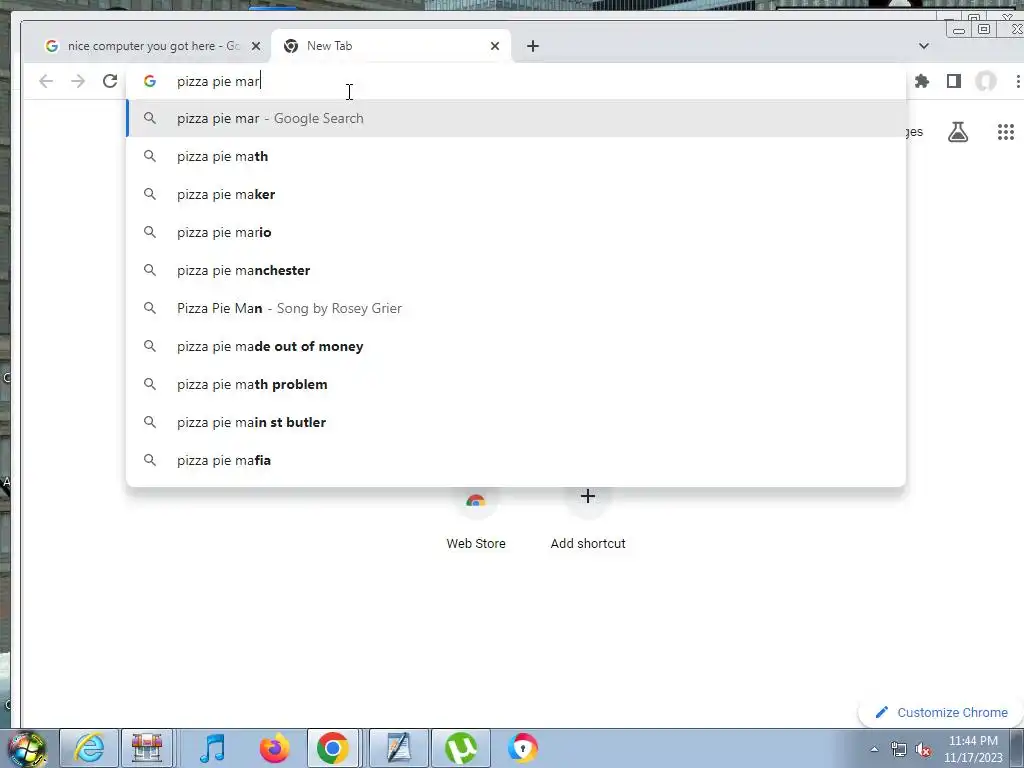
Task: Choose the 'pizza pie mafia' suggestion
Action: point(516,460)
